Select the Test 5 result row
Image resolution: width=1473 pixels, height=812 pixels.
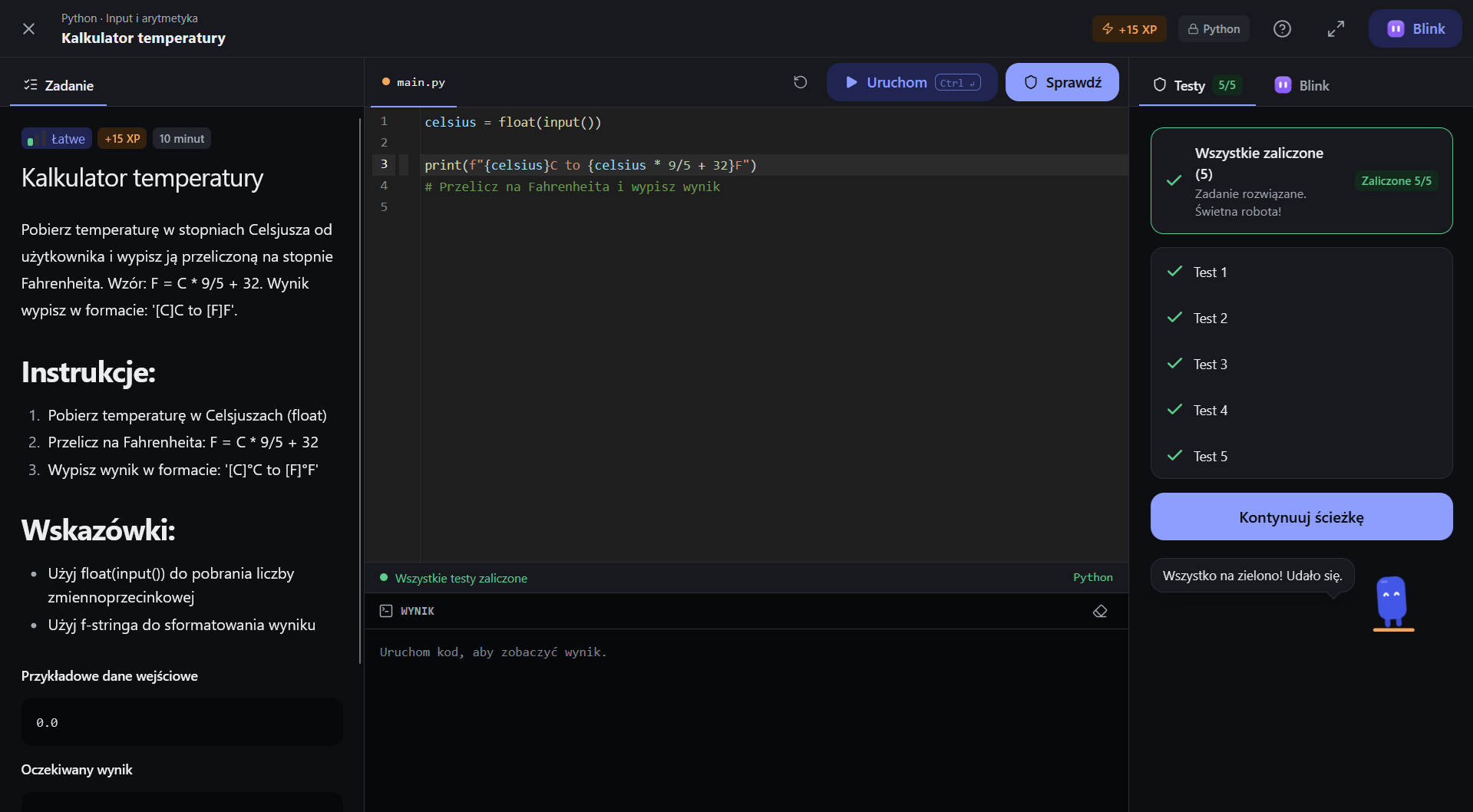point(1301,456)
